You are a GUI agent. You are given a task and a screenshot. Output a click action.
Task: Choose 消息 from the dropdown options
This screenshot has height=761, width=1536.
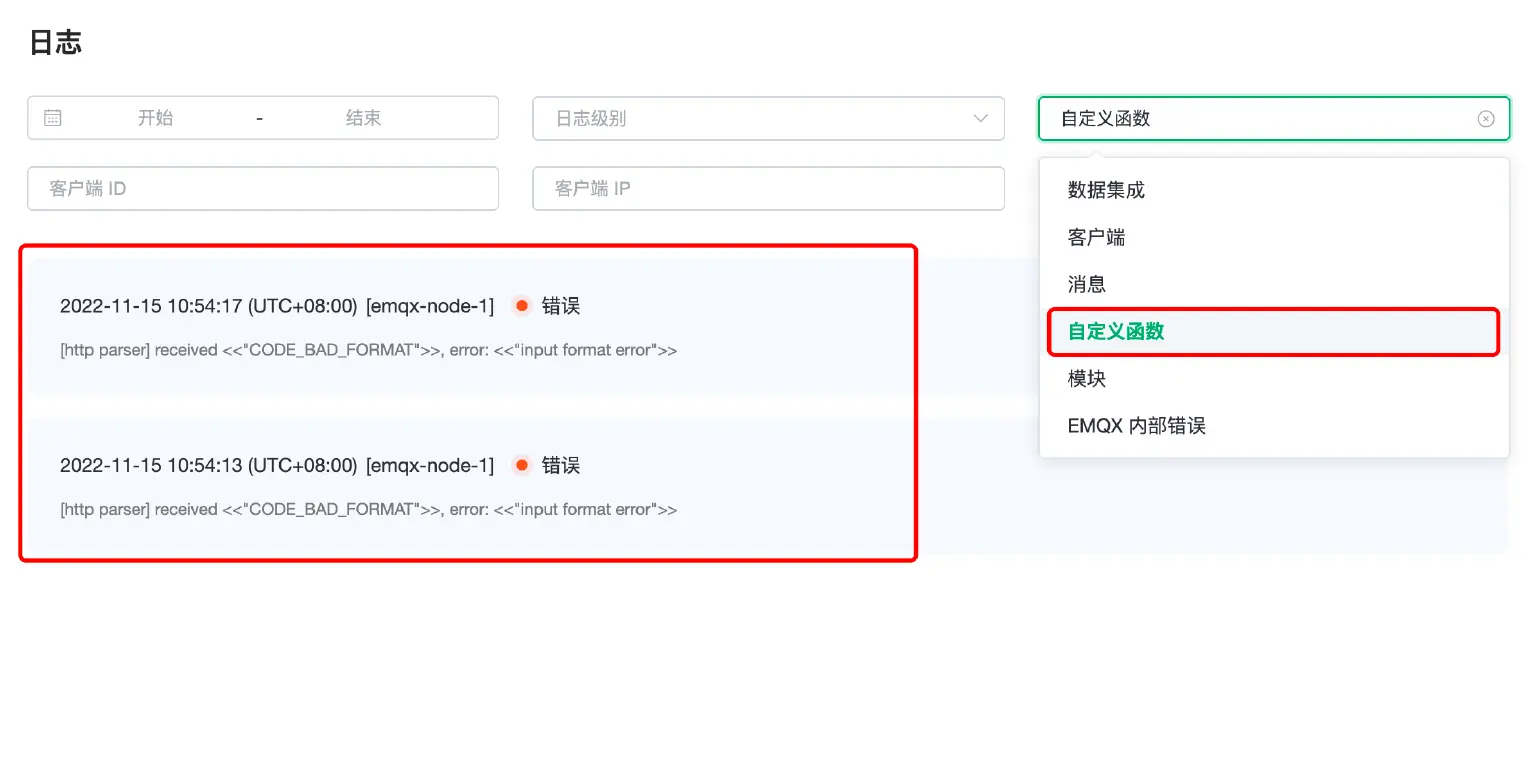click(1087, 284)
